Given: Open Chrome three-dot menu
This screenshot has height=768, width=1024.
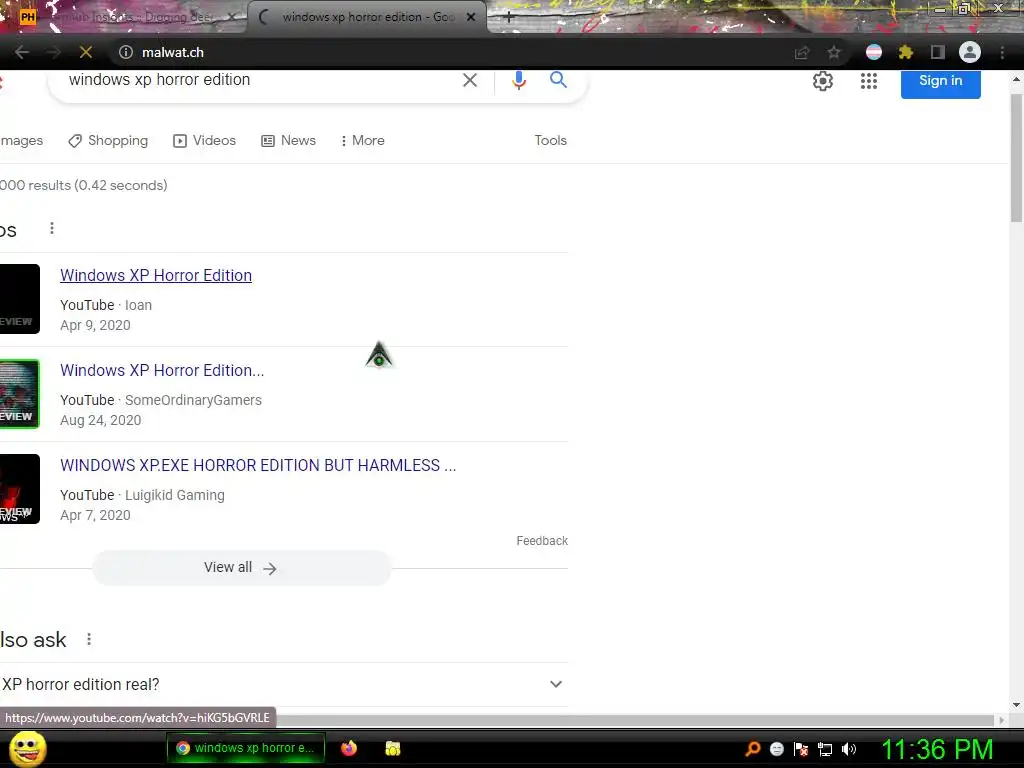Looking at the screenshot, I should [x=1002, y=52].
